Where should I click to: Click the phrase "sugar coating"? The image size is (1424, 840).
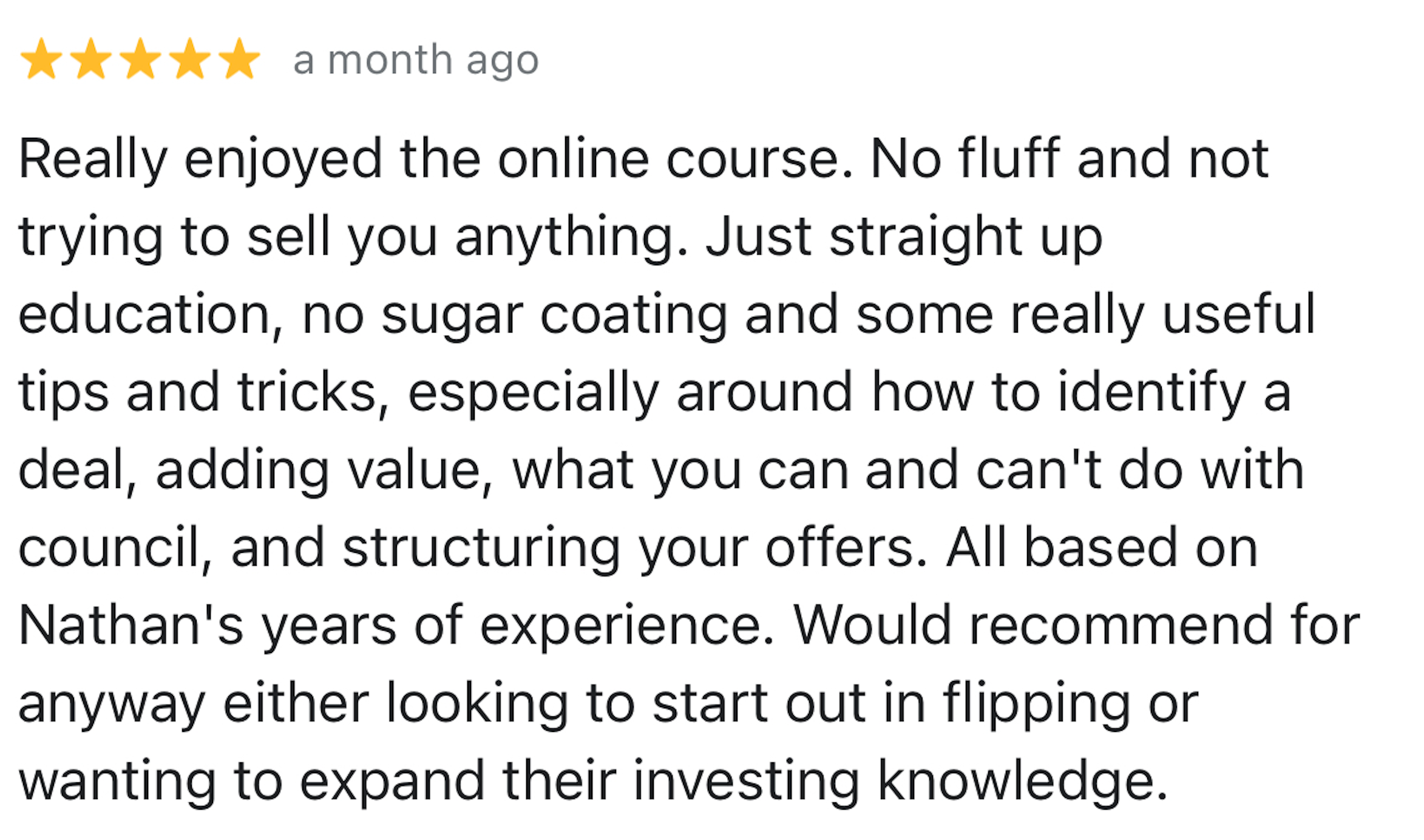pos(554,314)
